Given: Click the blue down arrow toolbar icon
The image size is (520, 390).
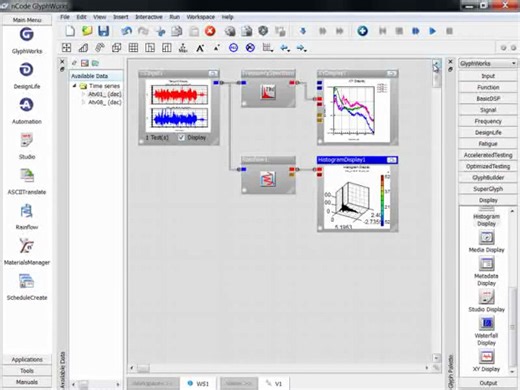Looking at the screenshot, I should tap(303, 31).
